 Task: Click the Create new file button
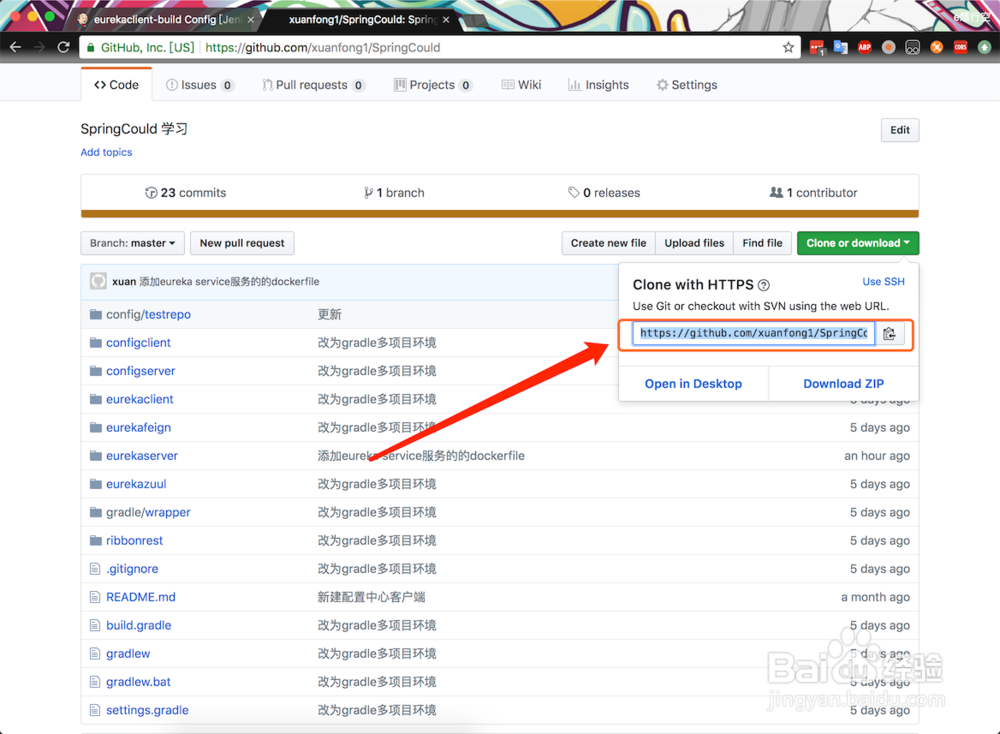[x=608, y=243]
